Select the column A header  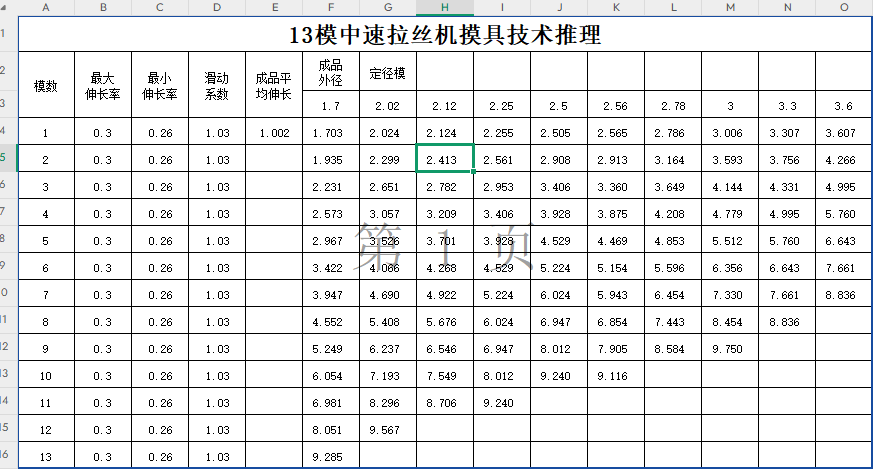coord(46,7)
